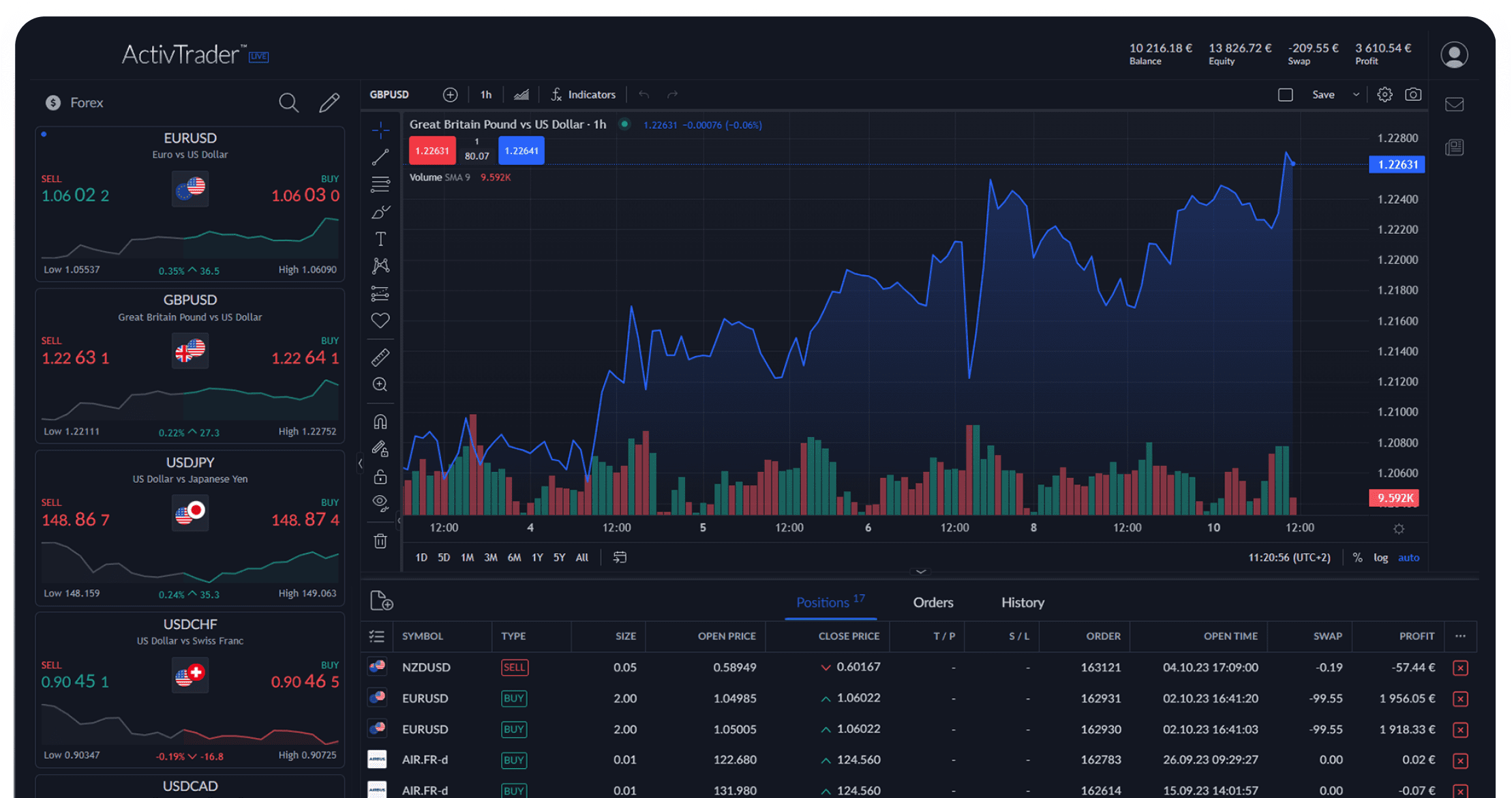Redo the chart action
The width and height of the screenshot is (1512, 798).
(x=673, y=95)
